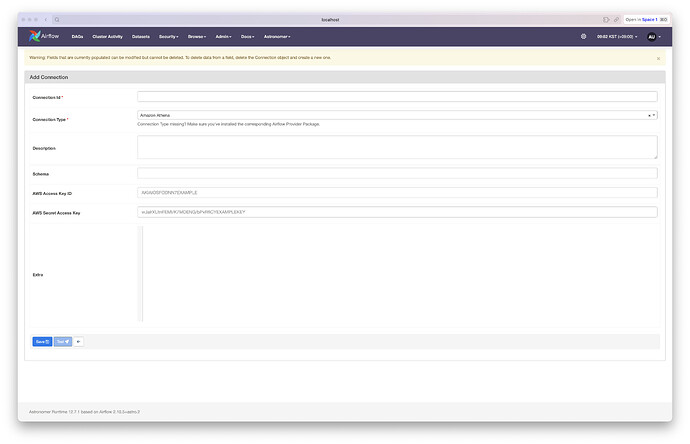Click into the Extra code editor
Viewport: 690px width, 444px height.
click(398, 274)
